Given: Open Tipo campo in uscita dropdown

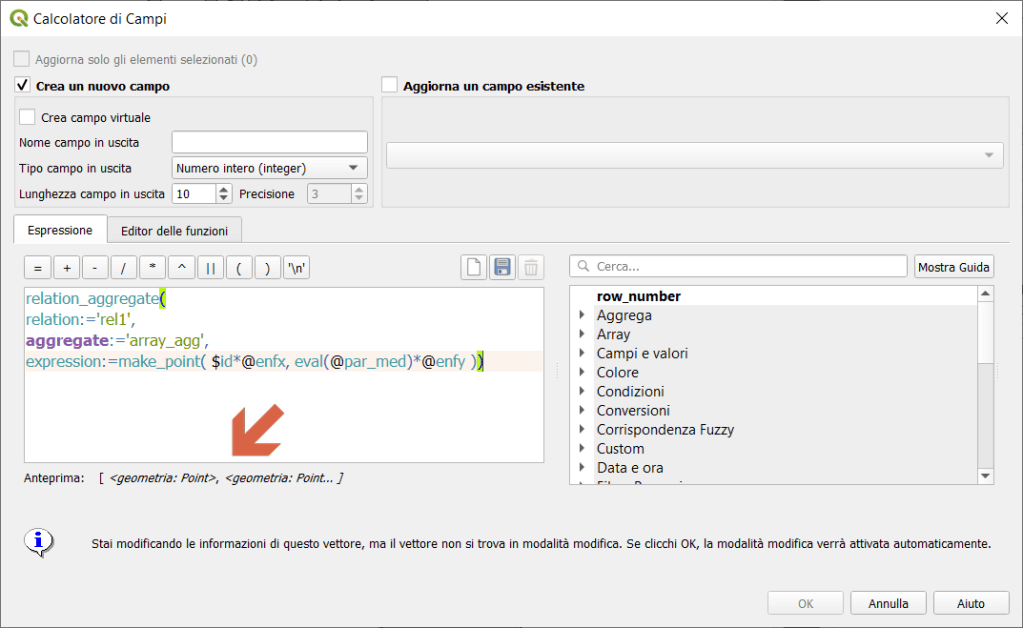Looking at the screenshot, I should (269, 168).
